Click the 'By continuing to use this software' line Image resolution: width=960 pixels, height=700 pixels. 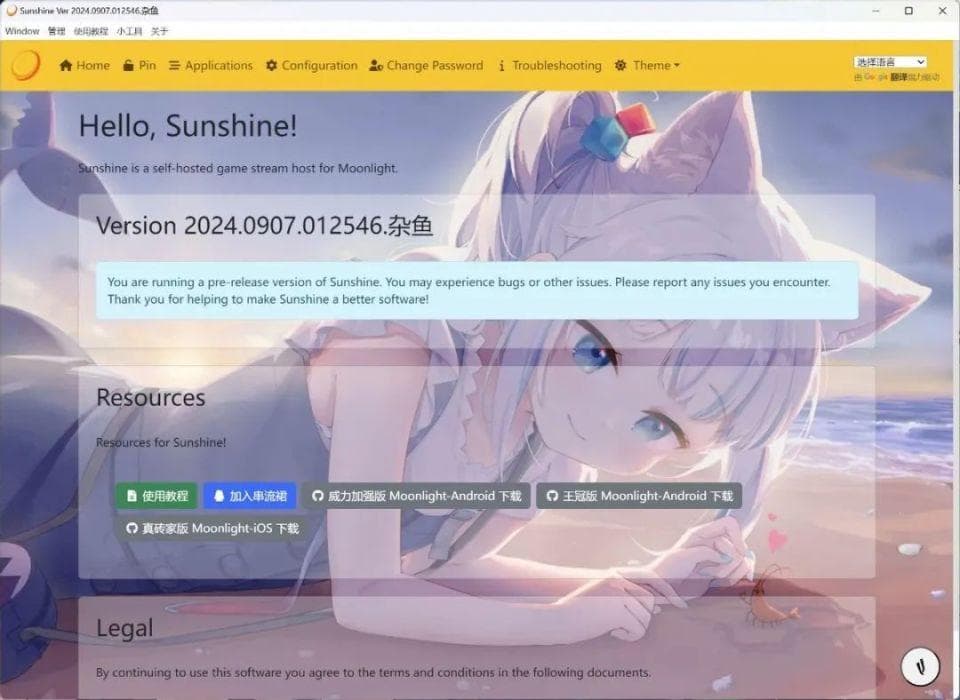[373, 672]
